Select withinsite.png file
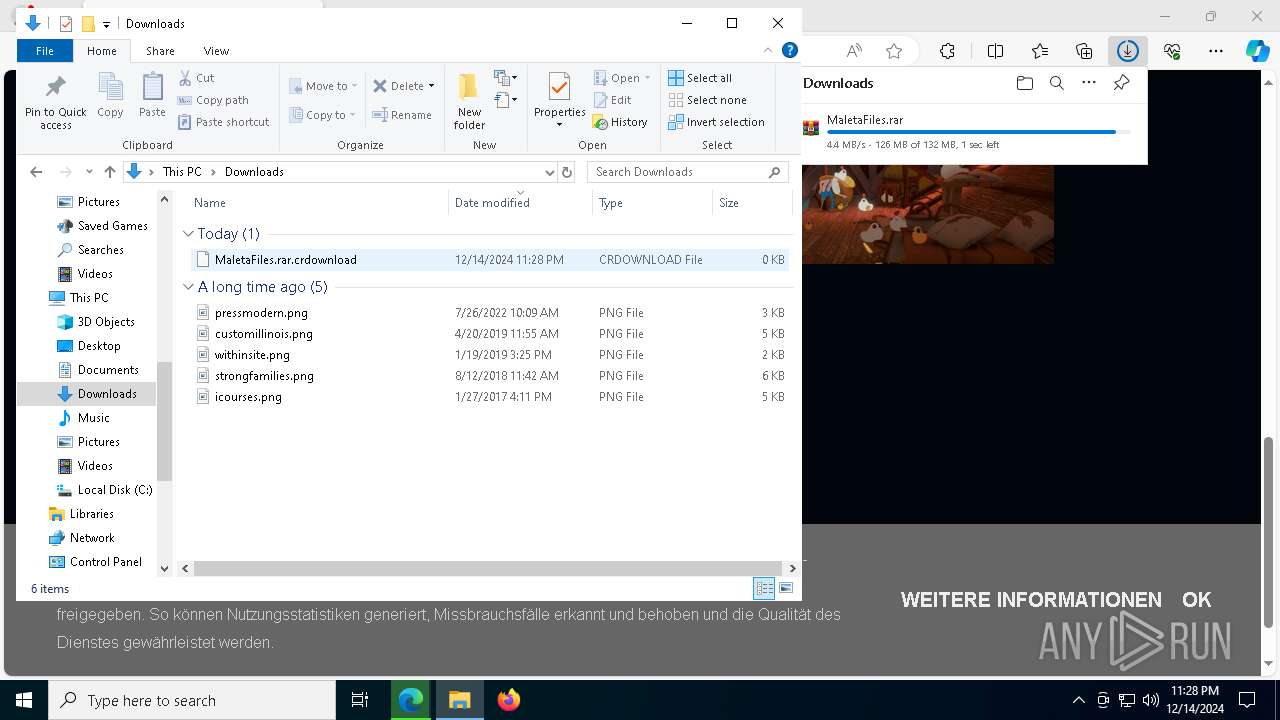The width and height of the screenshot is (1280, 720). 490,355
